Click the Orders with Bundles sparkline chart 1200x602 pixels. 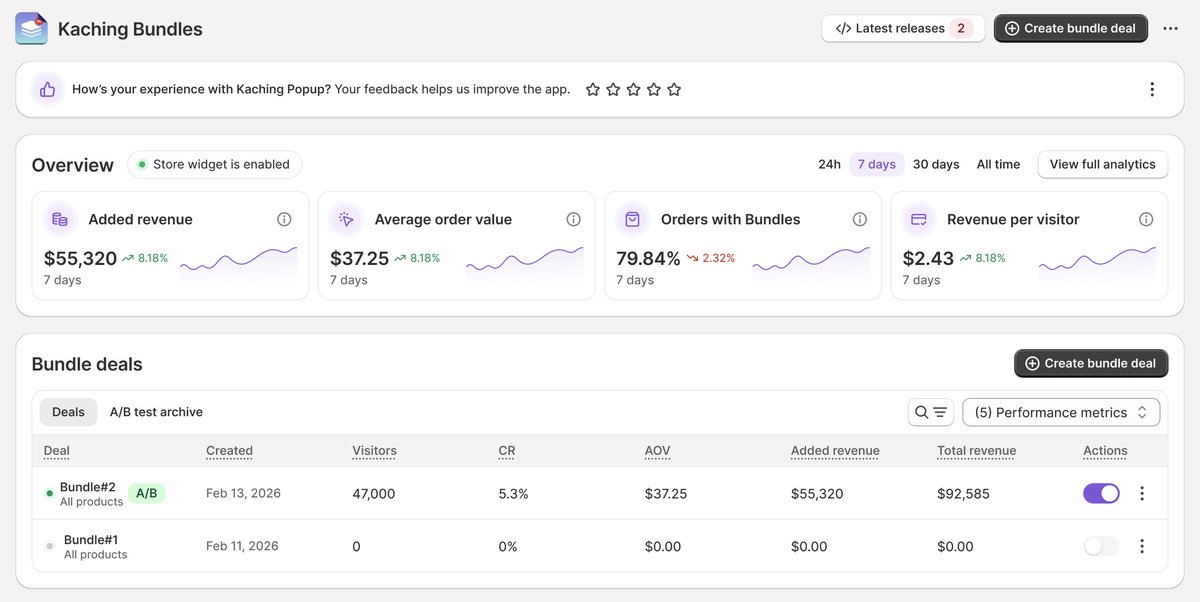click(x=811, y=265)
